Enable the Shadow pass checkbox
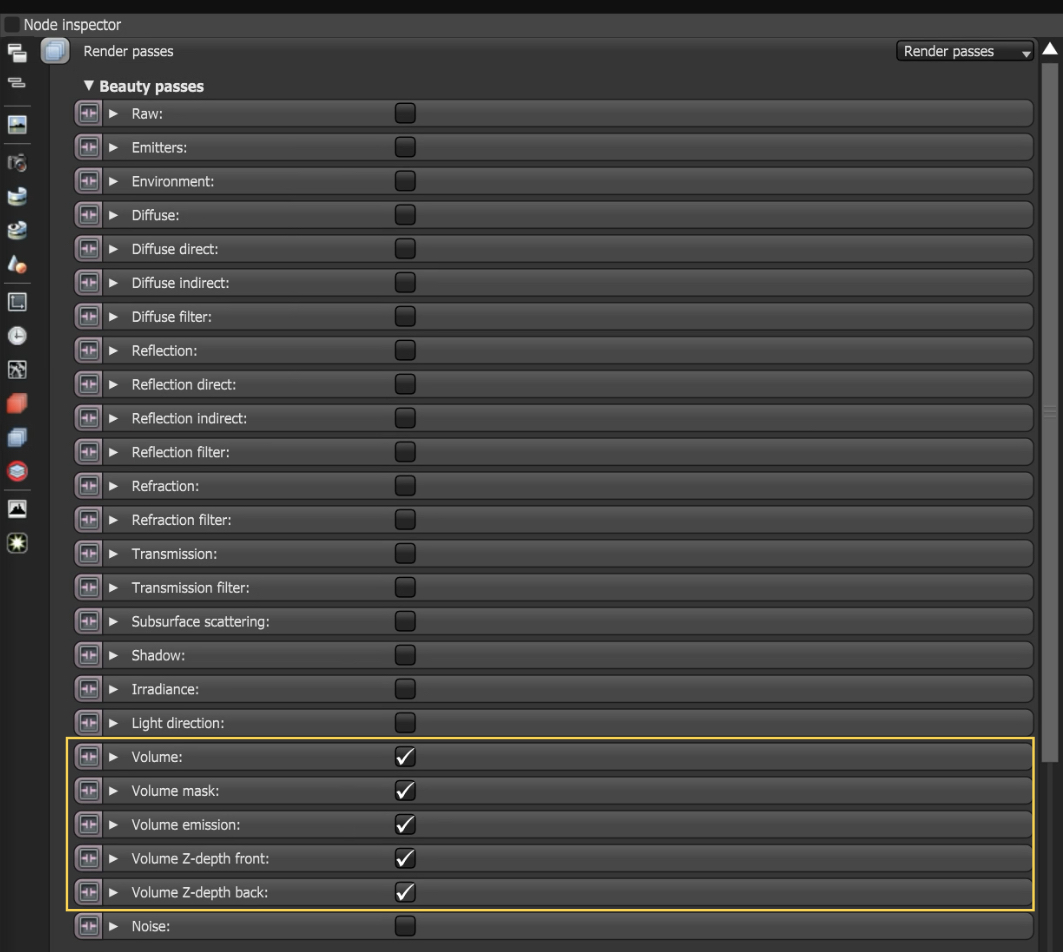 tap(405, 655)
